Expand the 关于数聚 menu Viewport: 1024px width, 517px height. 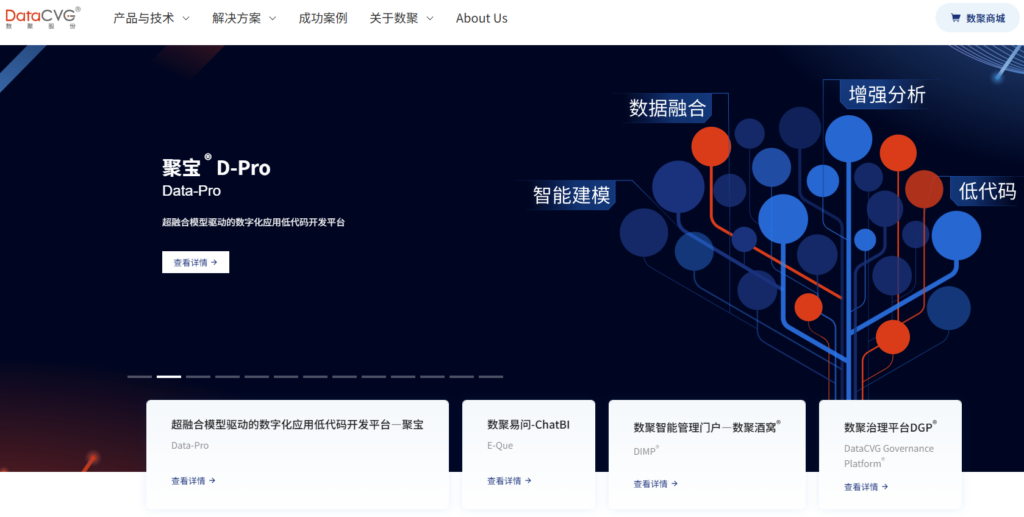(x=401, y=18)
